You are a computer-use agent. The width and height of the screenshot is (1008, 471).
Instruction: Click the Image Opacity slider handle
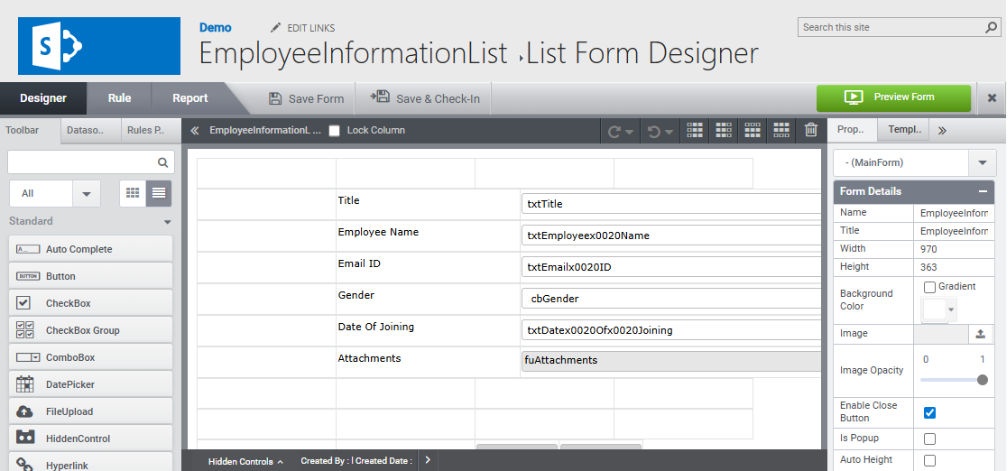[982, 380]
